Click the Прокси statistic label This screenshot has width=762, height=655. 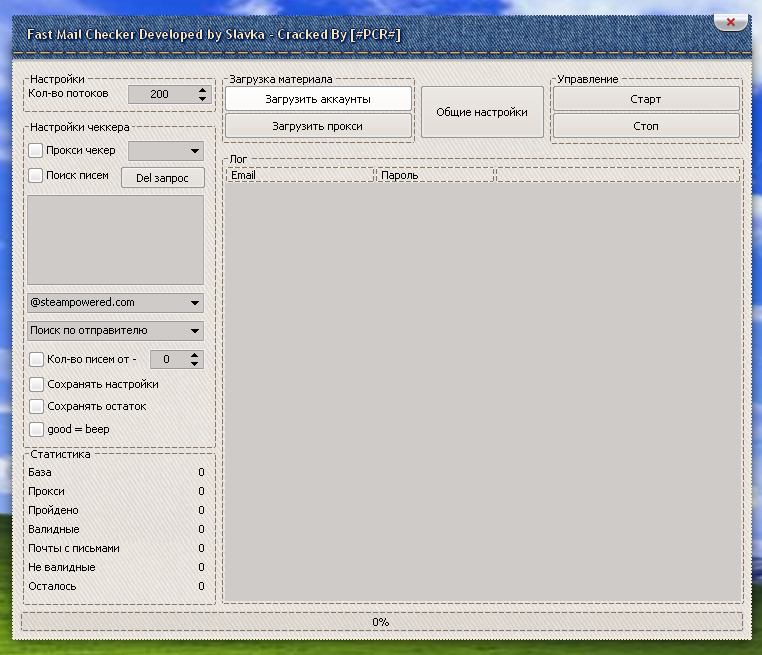[46, 491]
